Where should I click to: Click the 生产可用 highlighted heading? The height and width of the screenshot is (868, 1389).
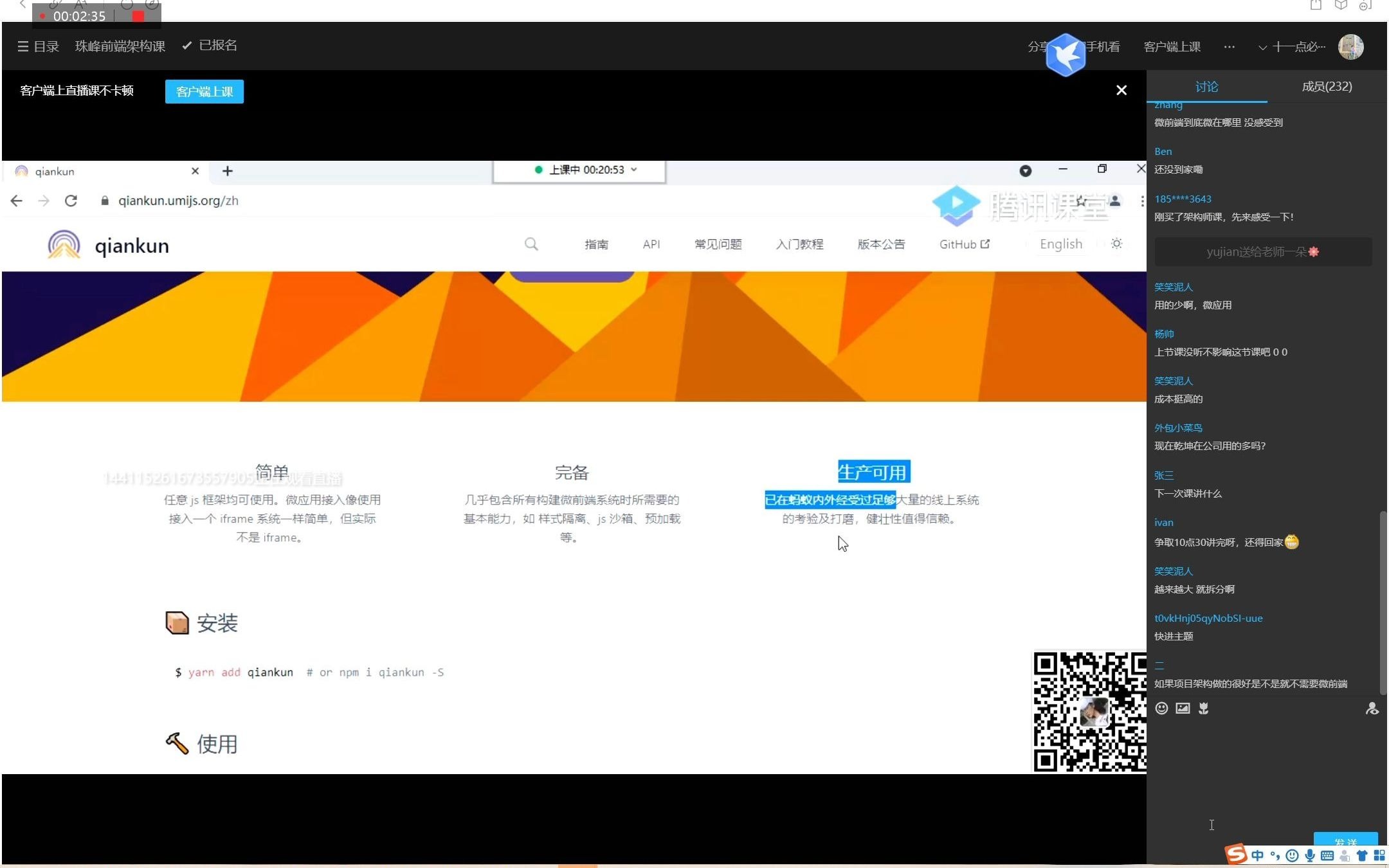tap(874, 473)
